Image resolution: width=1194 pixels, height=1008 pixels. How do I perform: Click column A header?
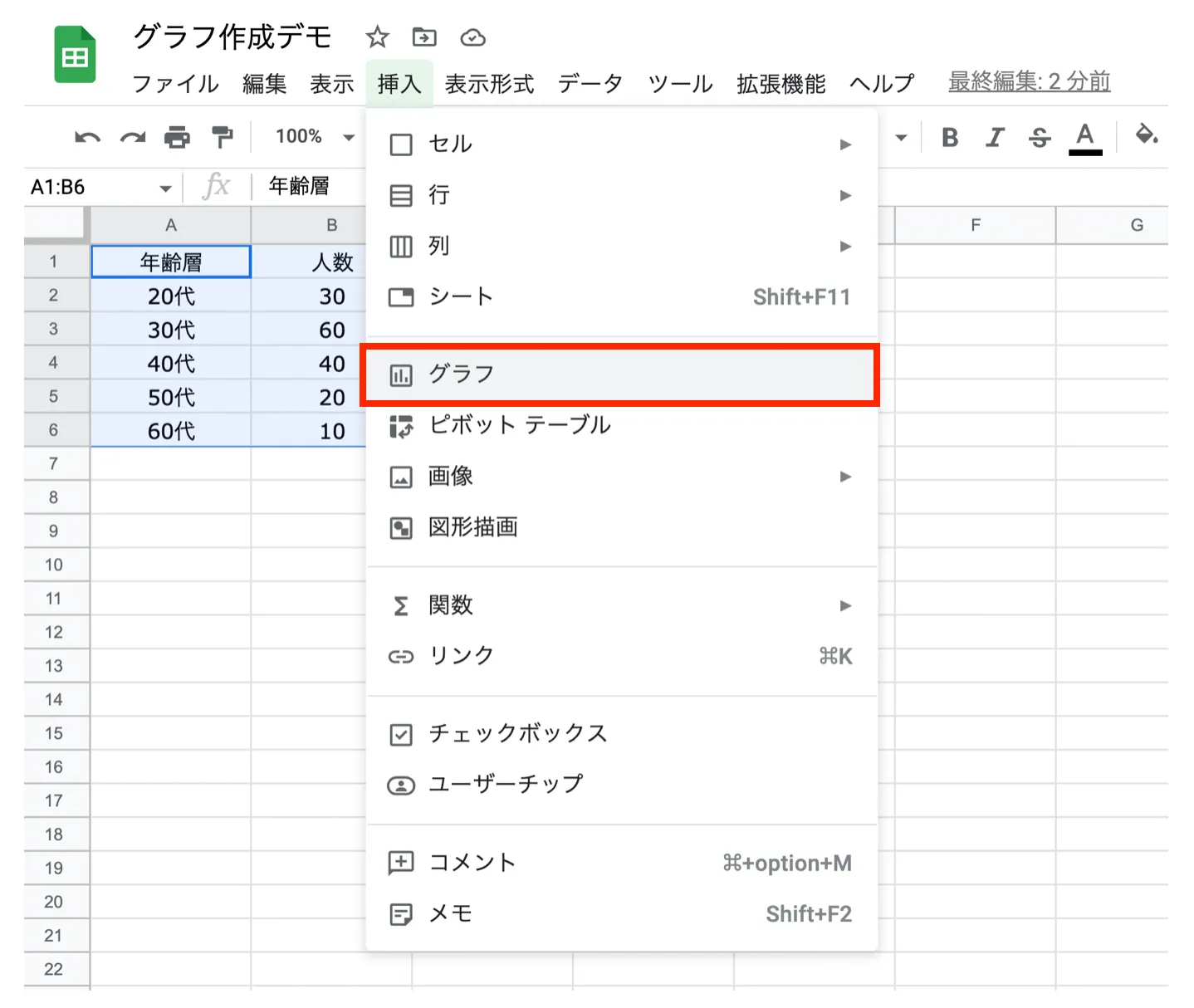pos(170,225)
